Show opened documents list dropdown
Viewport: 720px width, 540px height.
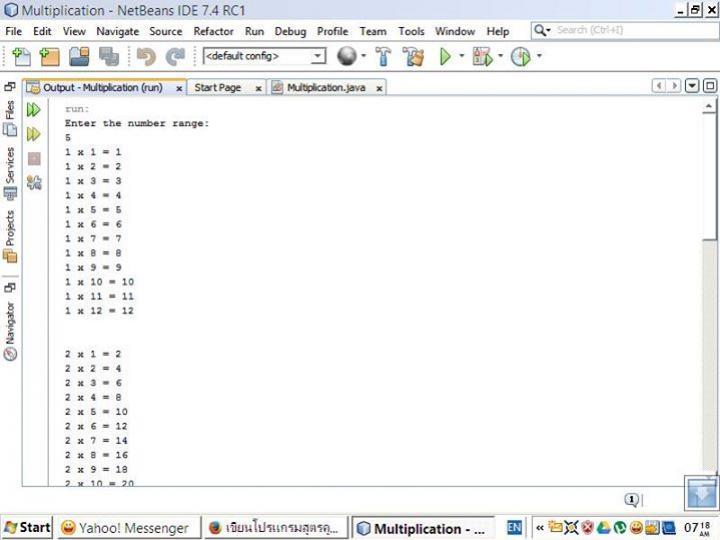(x=692, y=86)
